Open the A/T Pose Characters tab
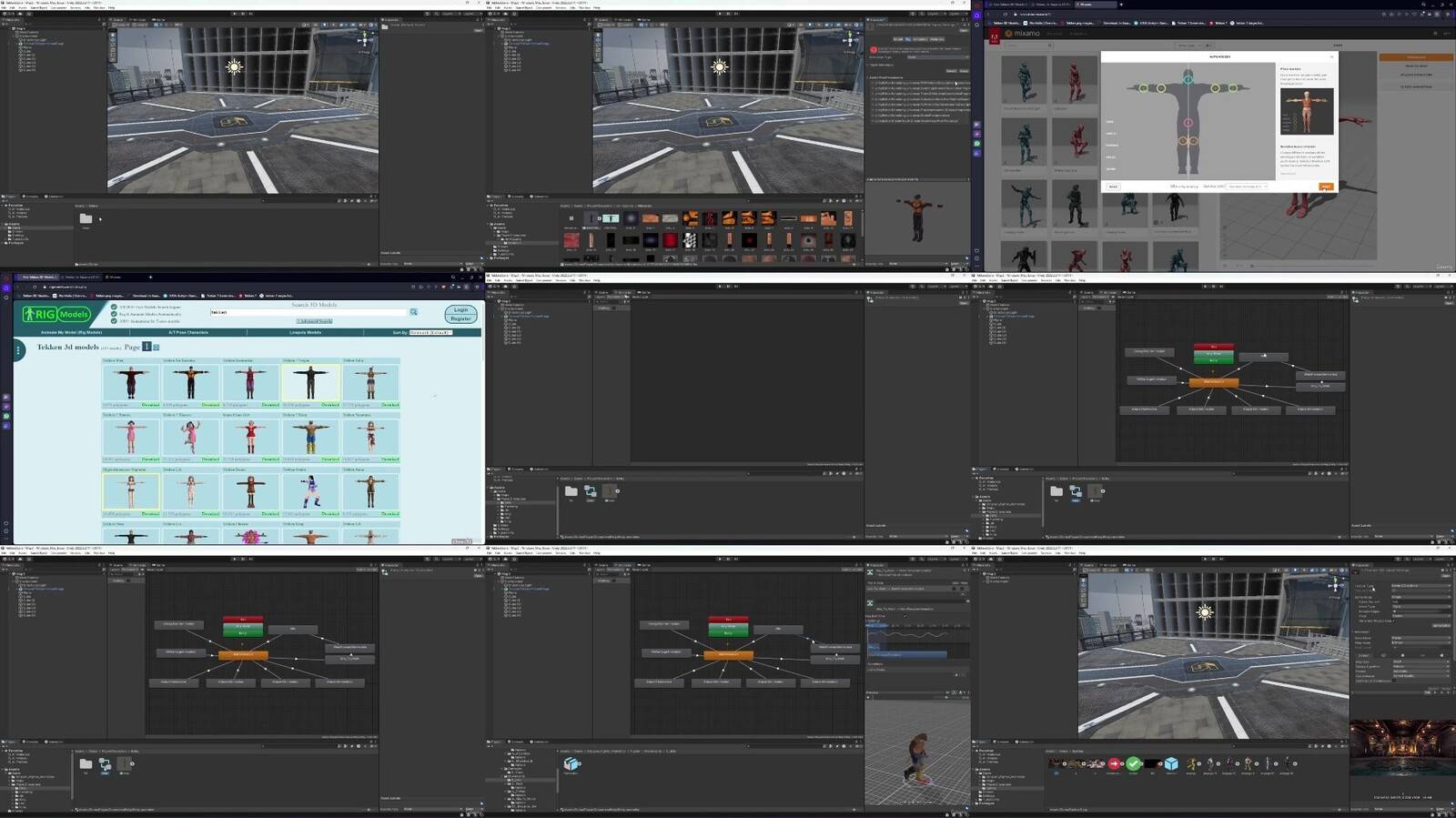Screen dimensions: 1456x818 tap(188, 332)
